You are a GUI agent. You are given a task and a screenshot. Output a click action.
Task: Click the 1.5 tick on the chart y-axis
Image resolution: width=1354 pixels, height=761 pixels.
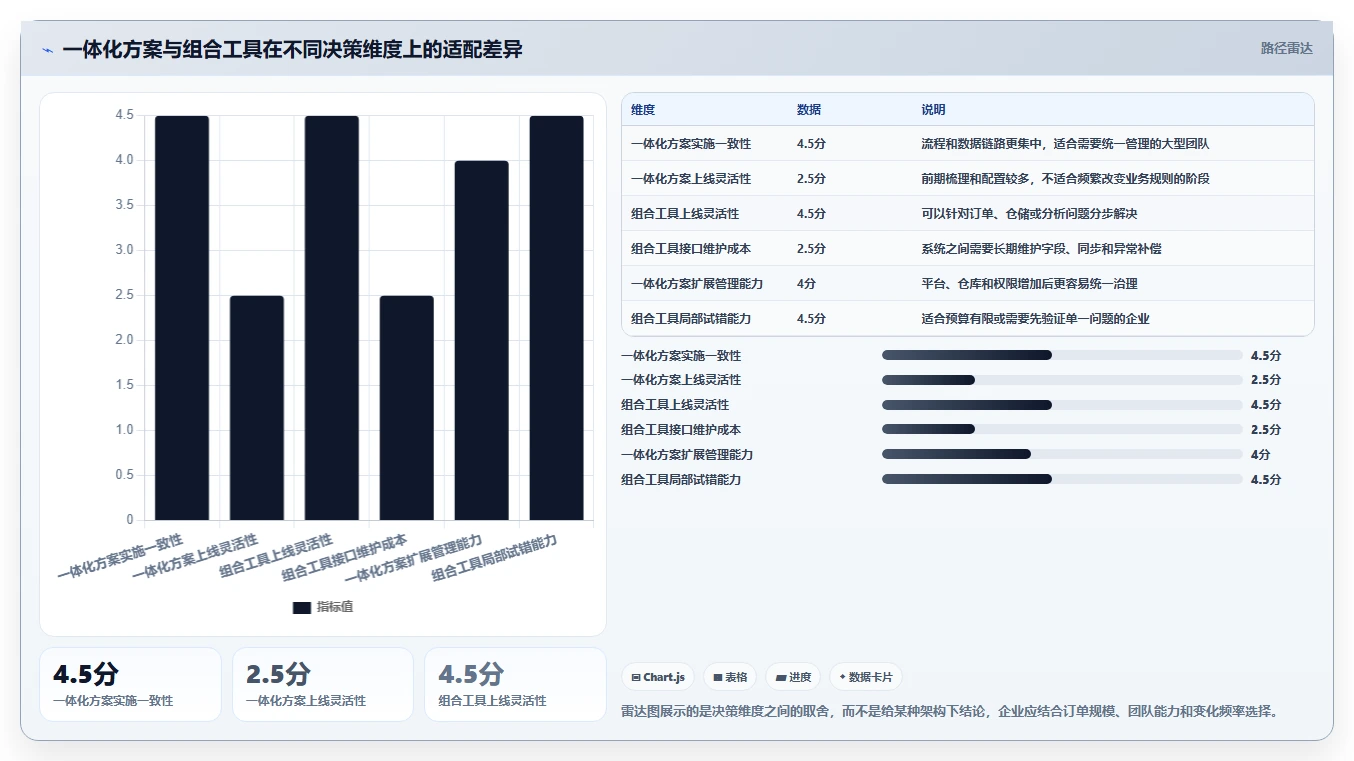pos(124,385)
